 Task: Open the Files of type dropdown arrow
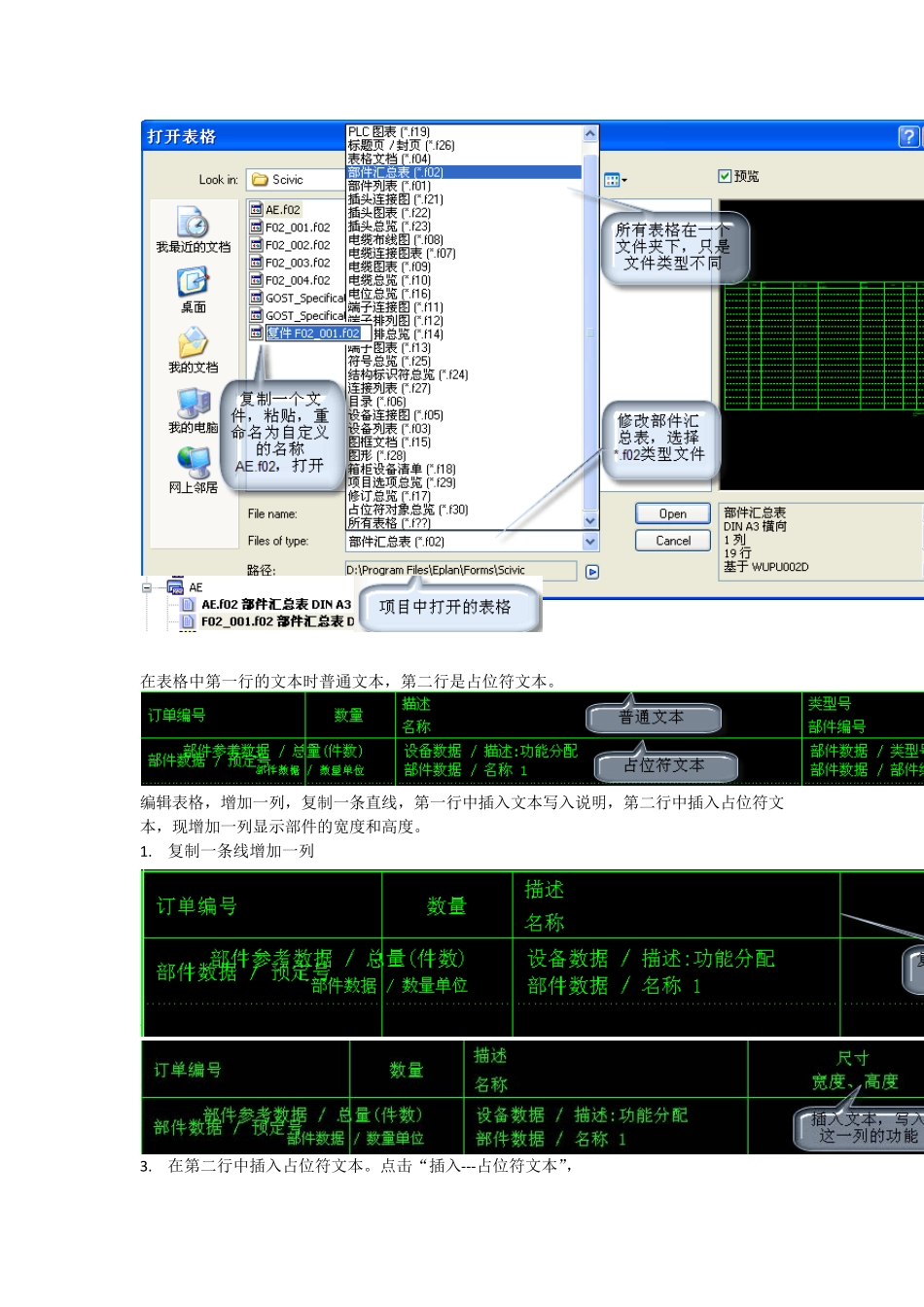pos(590,542)
